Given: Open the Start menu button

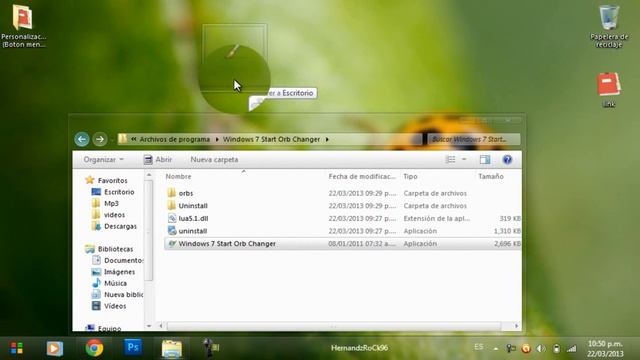Looking at the screenshot, I should [17, 348].
